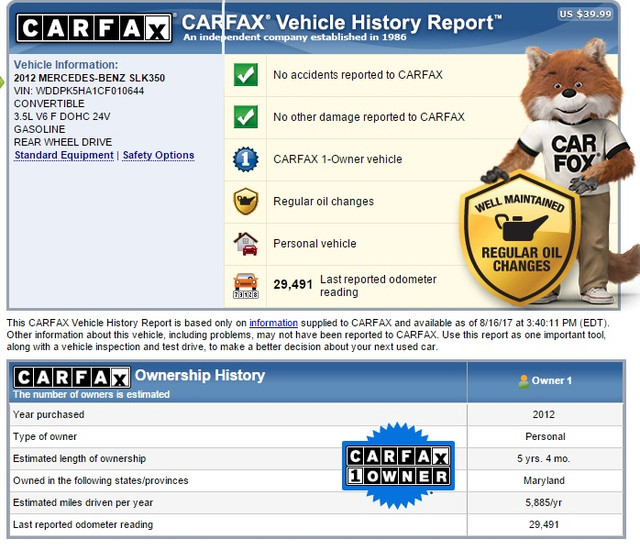Click 'No other damage reported to CARFAX' text
The image size is (640, 549).
(x=369, y=117)
